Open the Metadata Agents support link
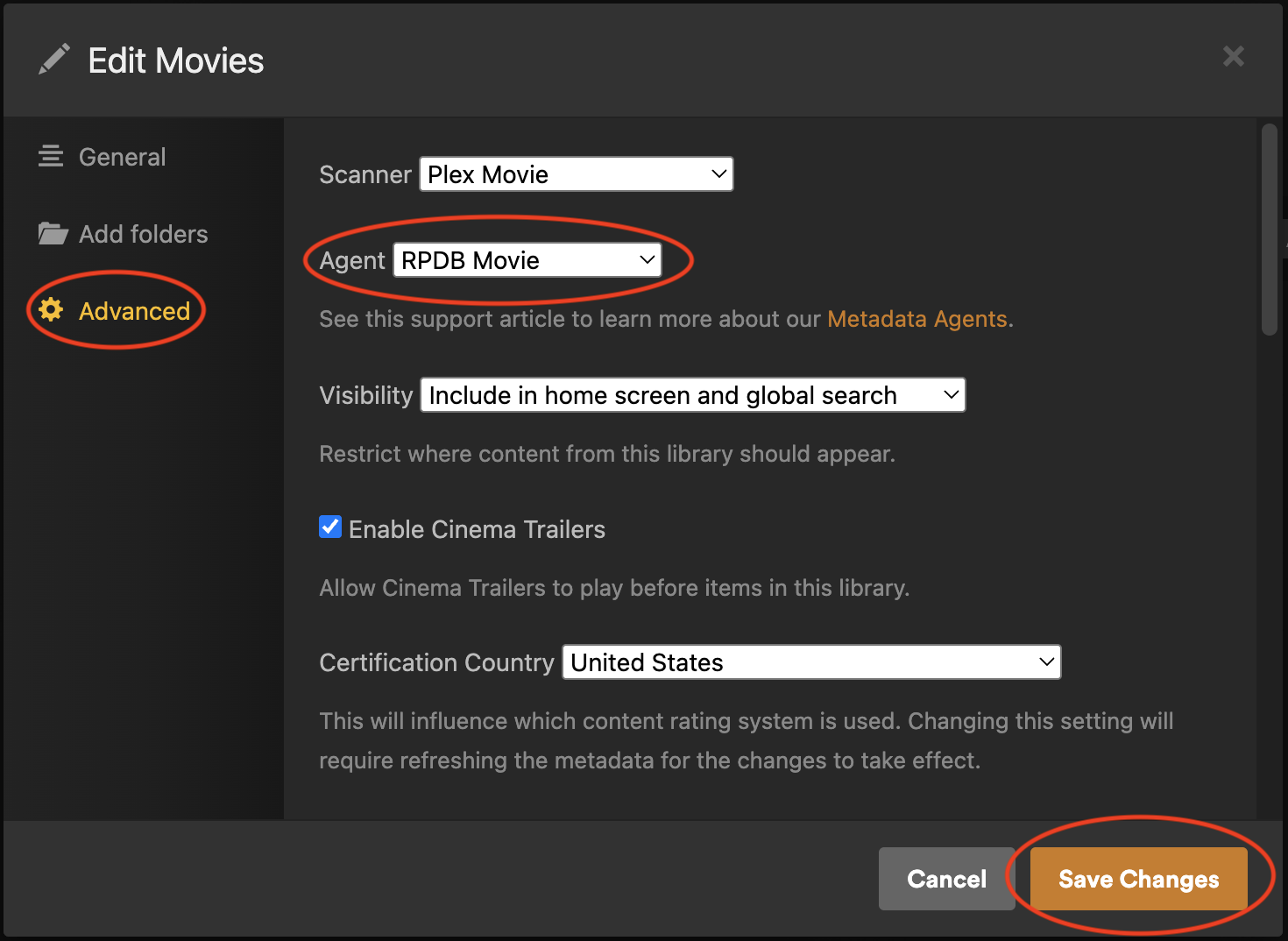This screenshot has width=1288, height=941. (916, 319)
